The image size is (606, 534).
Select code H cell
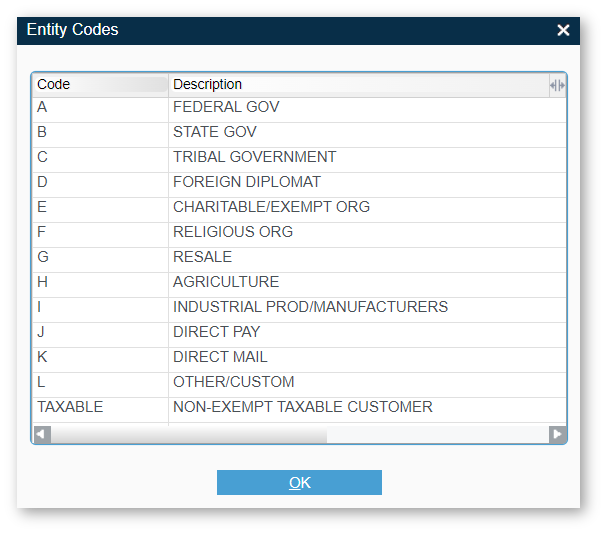click(100, 285)
